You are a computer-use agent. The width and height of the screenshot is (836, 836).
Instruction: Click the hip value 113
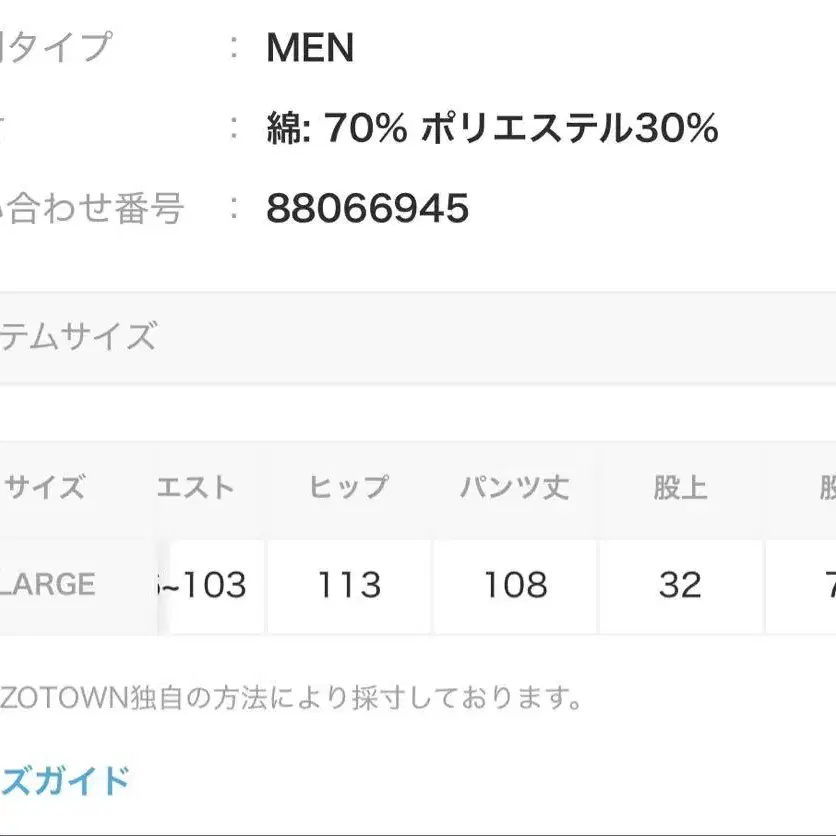(x=349, y=585)
